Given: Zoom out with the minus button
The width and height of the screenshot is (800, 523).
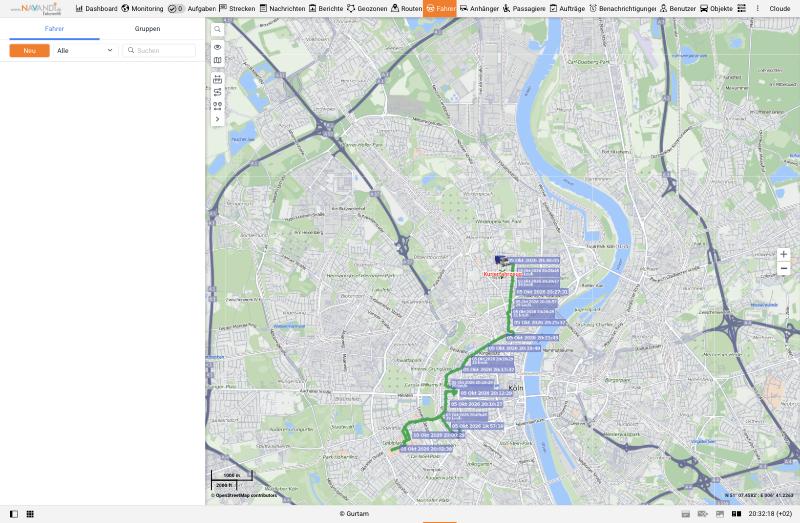Looking at the screenshot, I should pyautogui.click(x=784, y=268).
